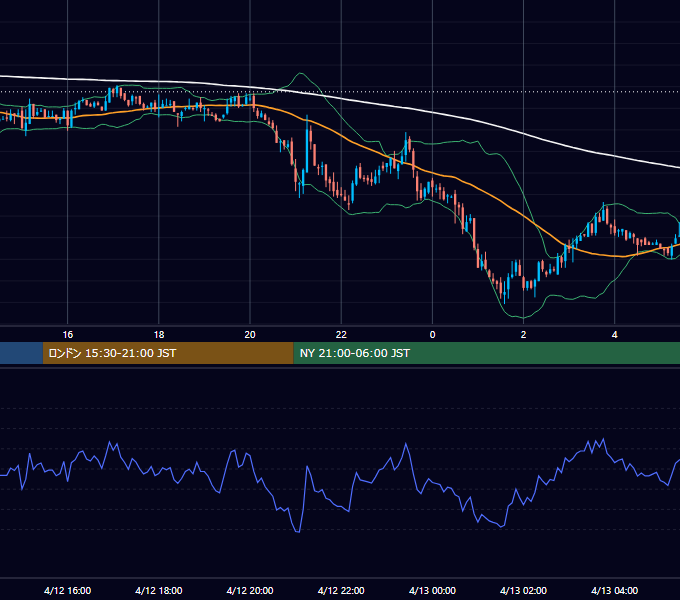Screen dimensions: 680x600
Task: Click the 22 hour label on price chart axis
Action: [x=341, y=334]
